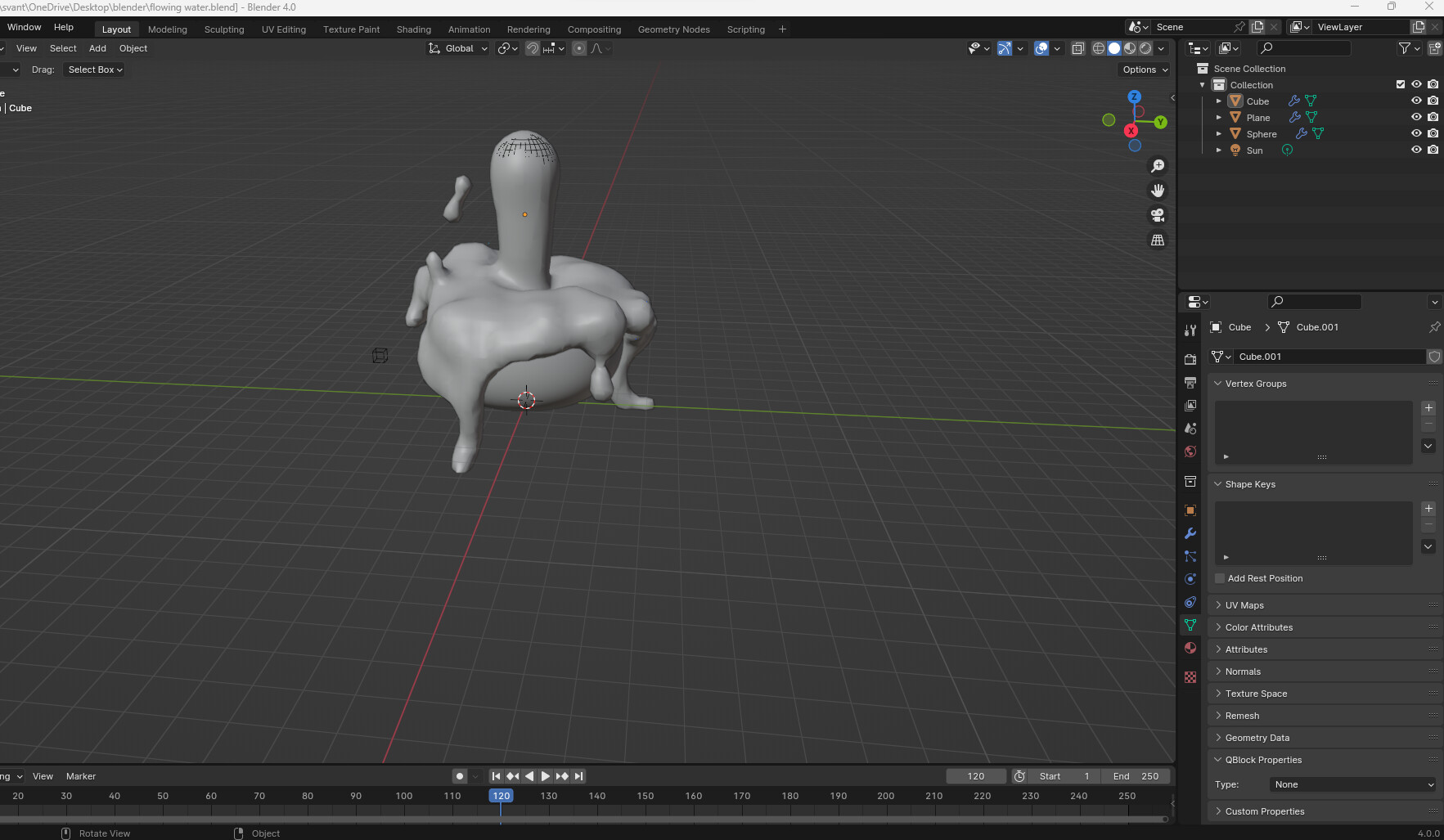Toggle the camera view icon
The image size is (1444, 840).
click(1158, 215)
